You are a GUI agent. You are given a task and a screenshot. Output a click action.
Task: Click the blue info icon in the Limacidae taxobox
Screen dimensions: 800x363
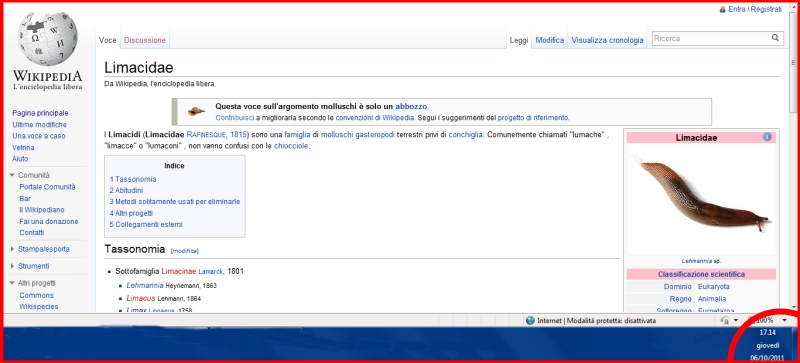(767, 137)
